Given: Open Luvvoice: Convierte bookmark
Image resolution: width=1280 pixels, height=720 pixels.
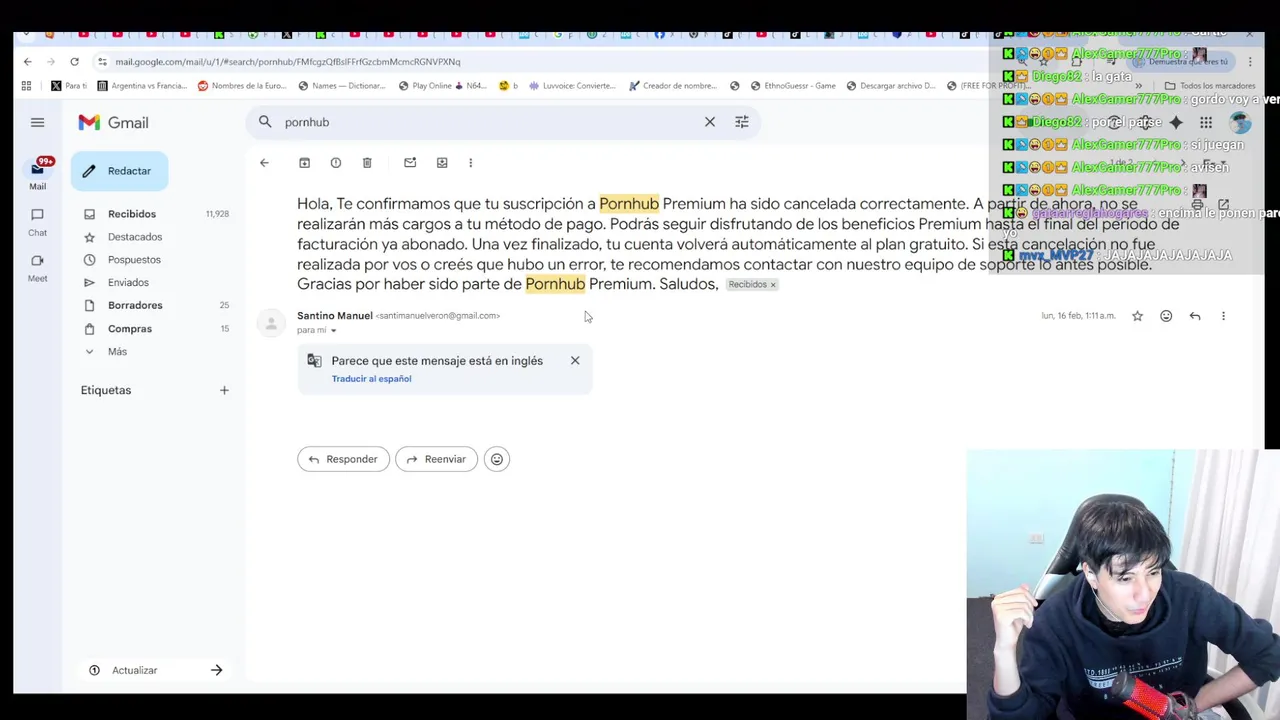Looking at the screenshot, I should point(571,86).
